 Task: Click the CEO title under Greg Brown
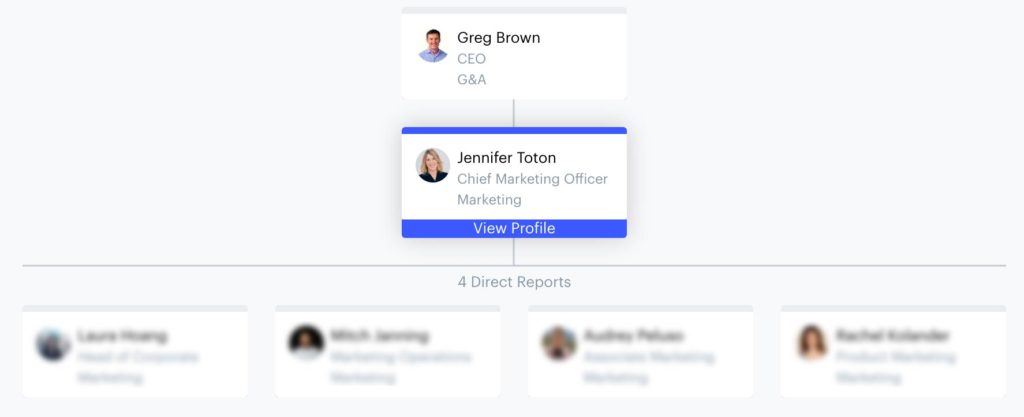(471, 59)
